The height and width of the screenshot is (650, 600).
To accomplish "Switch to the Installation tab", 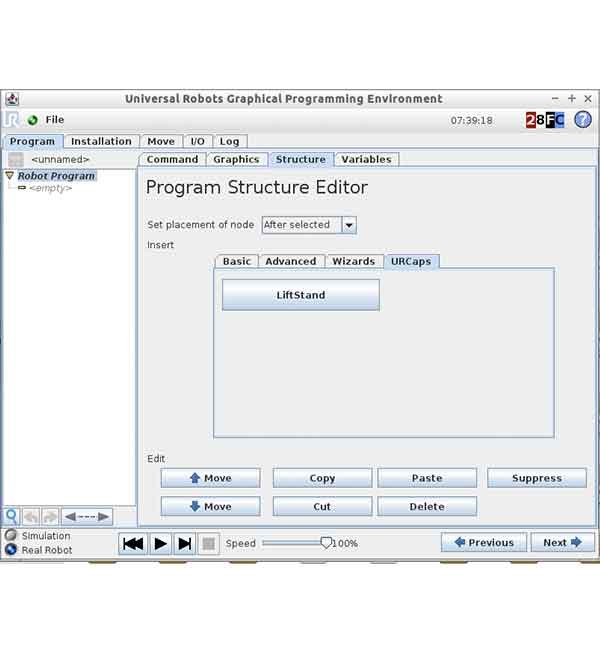I will [x=101, y=141].
